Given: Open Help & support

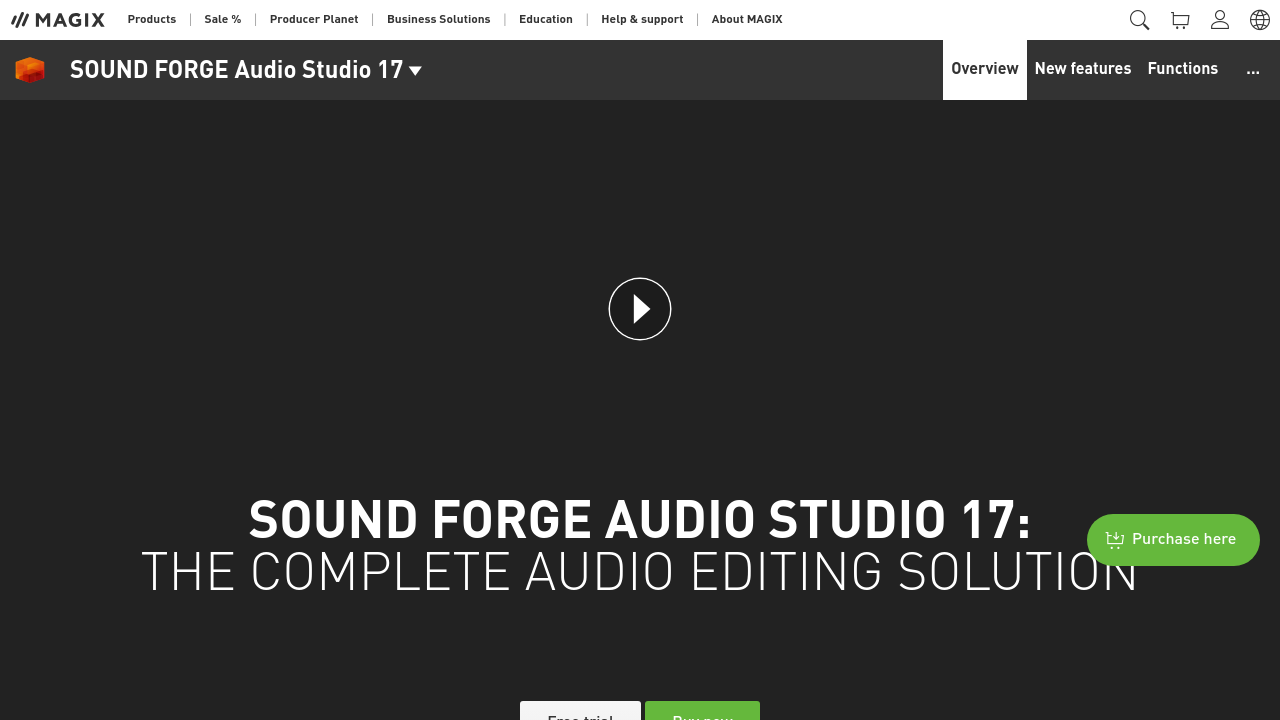Looking at the screenshot, I should coord(642,20).
